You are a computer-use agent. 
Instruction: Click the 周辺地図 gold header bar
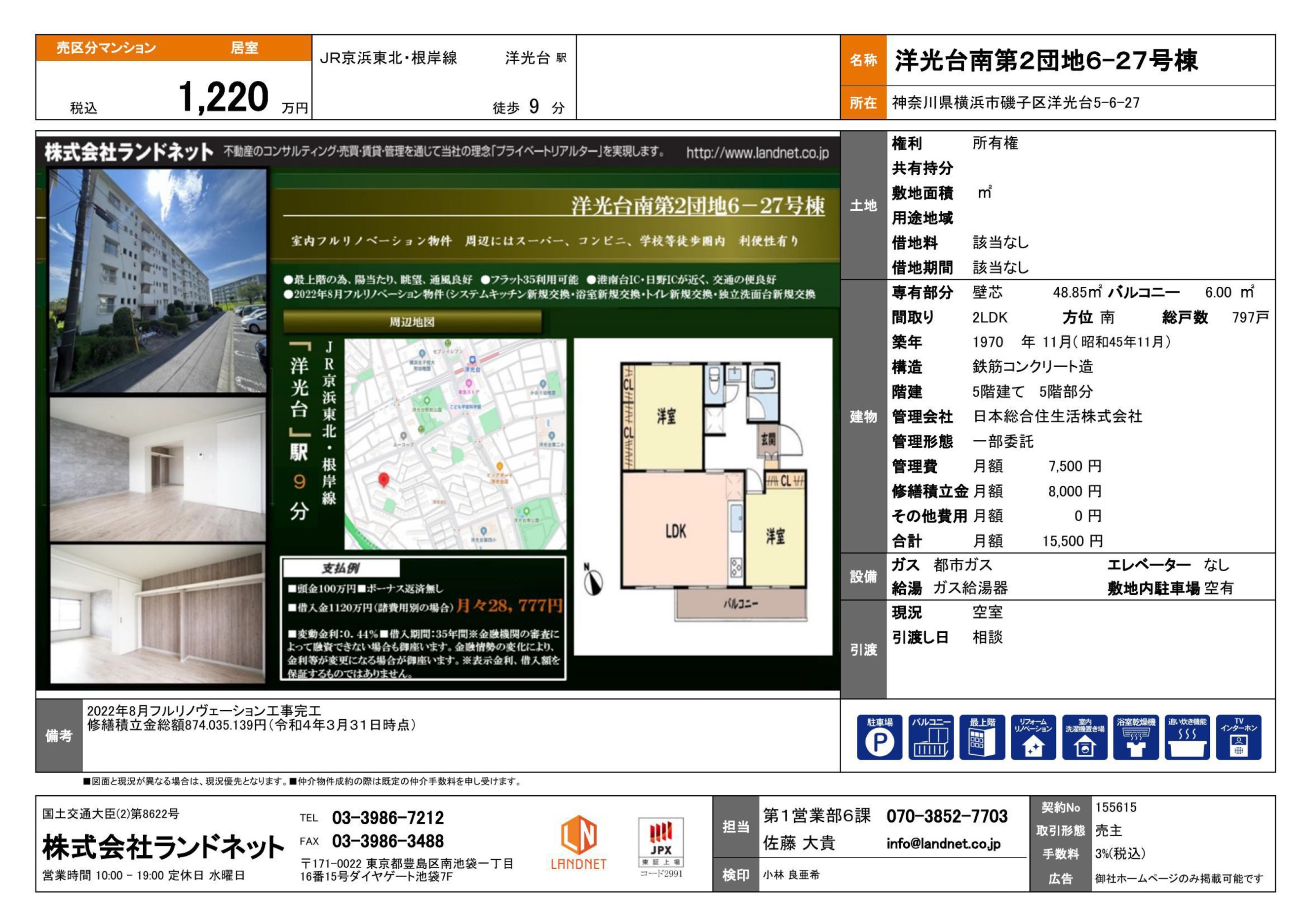(x=412, y=322)
